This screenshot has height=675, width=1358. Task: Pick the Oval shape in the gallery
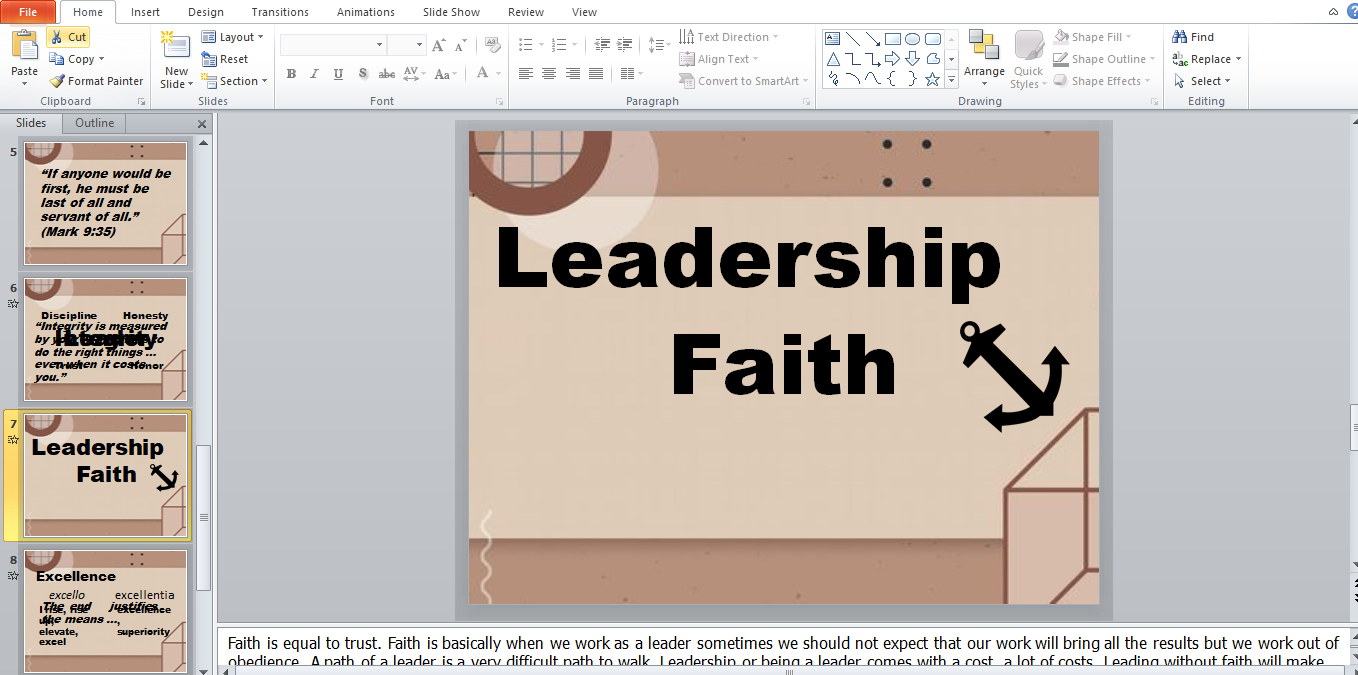click(913, 39)
